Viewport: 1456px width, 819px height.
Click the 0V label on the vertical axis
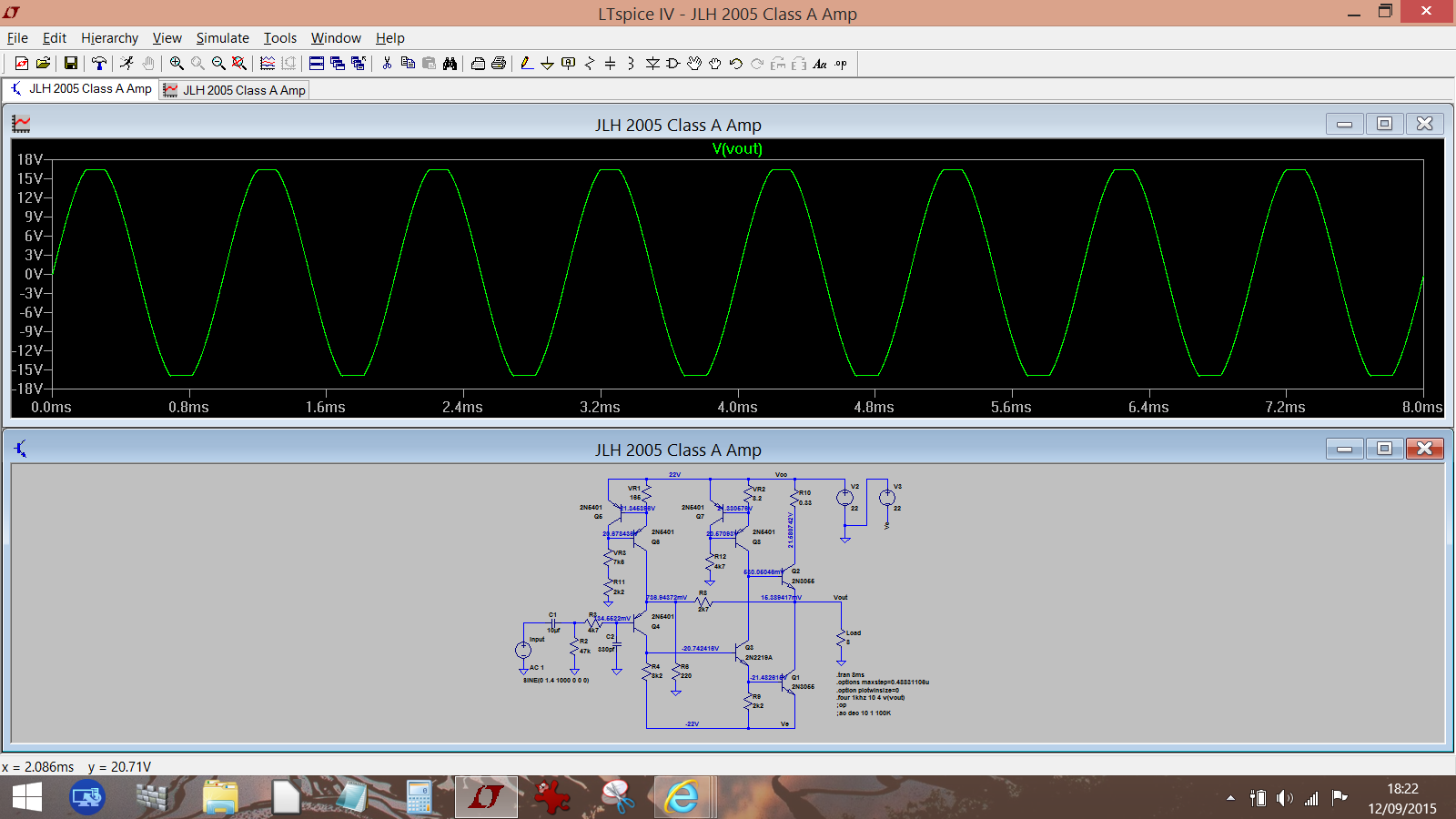(33, 274)
